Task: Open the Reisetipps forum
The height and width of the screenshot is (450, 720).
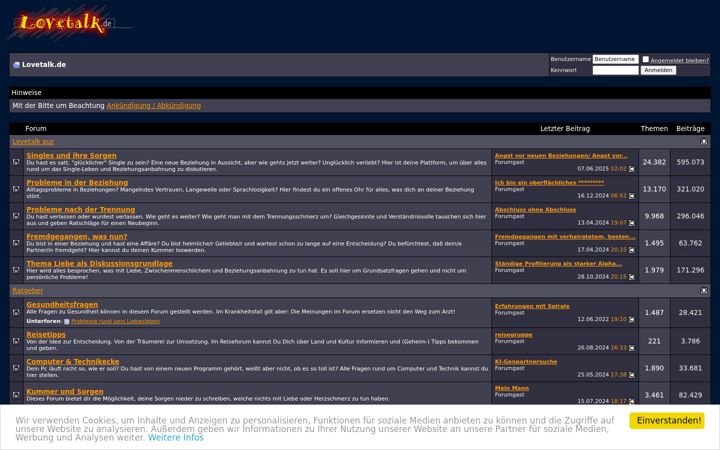Action: [x=46, y=335]
